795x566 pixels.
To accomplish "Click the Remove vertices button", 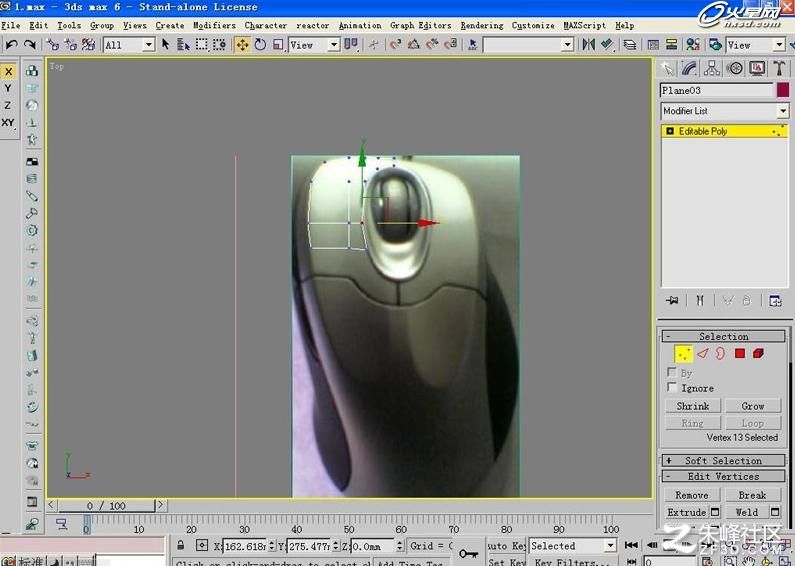I will click(x=692, y=496).
